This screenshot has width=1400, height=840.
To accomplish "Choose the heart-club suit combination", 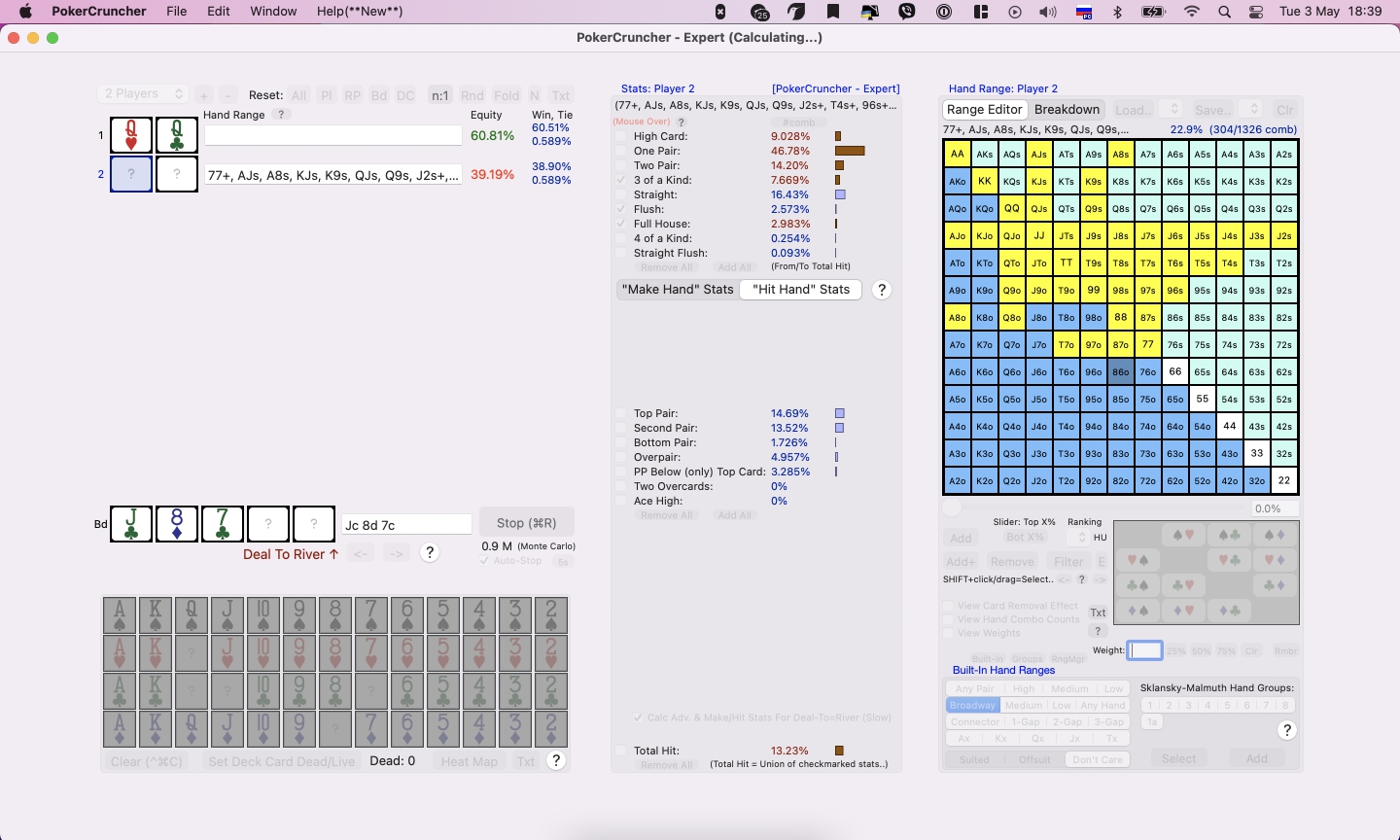I will (x=1230, y=561).
